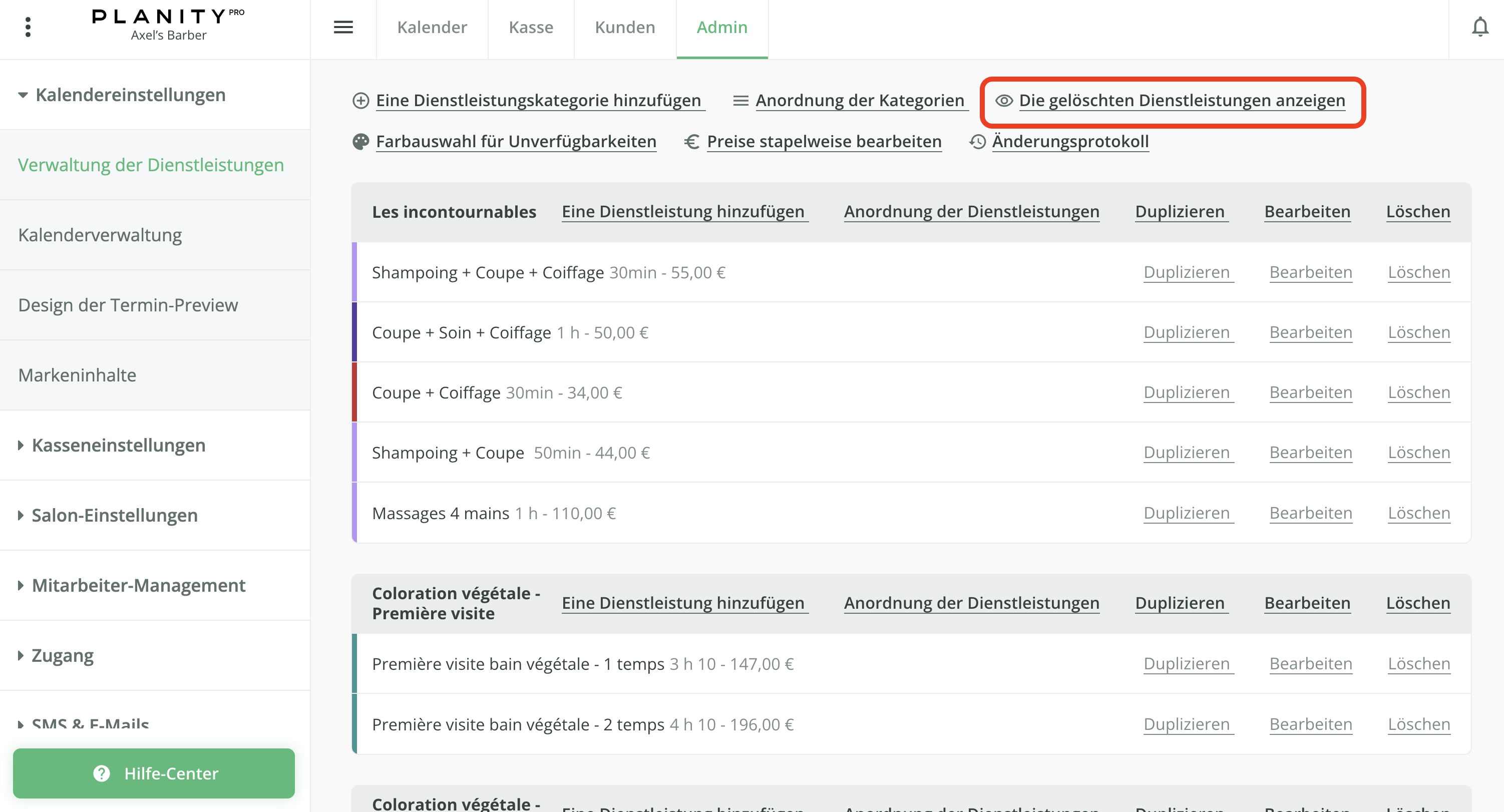This screenshot has width=1504, height=812.
Task: Click the notification bell icon
Action: point(1479,27)
